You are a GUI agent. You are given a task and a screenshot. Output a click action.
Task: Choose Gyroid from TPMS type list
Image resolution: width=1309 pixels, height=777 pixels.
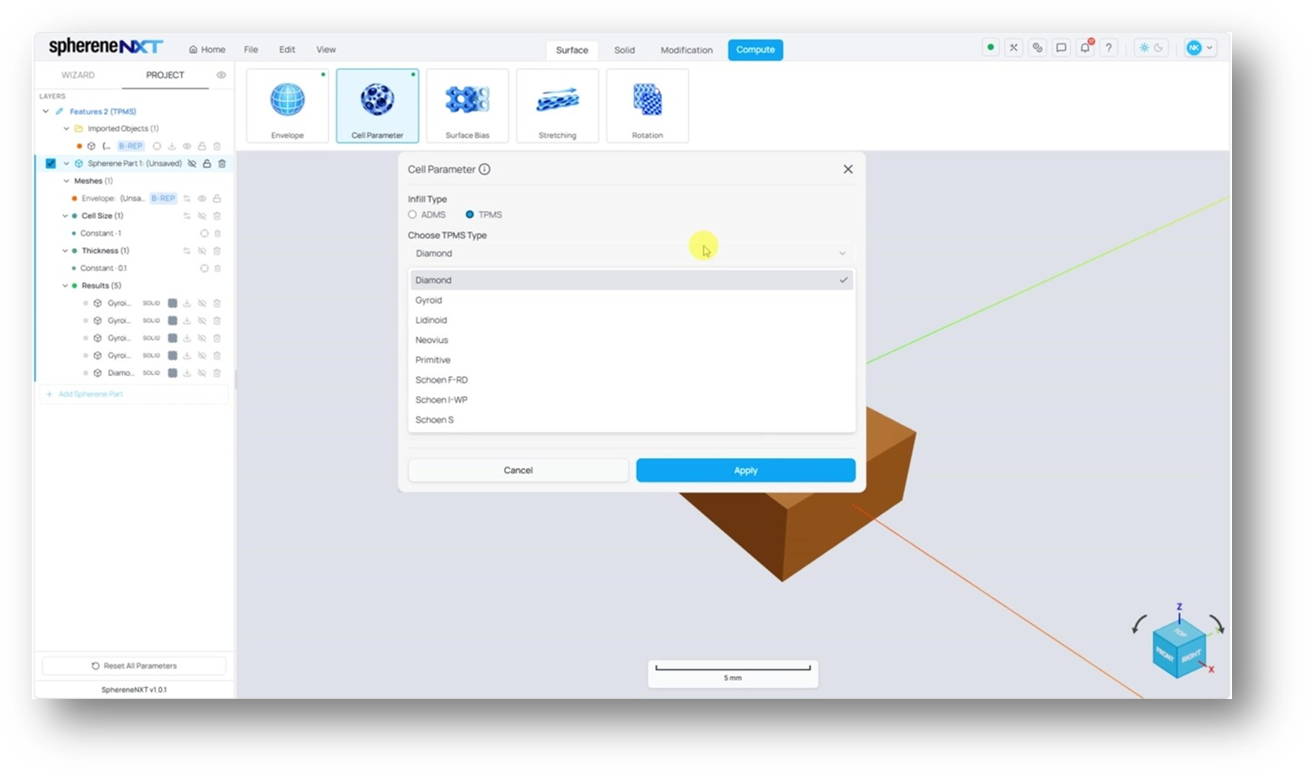click(632, 300)
